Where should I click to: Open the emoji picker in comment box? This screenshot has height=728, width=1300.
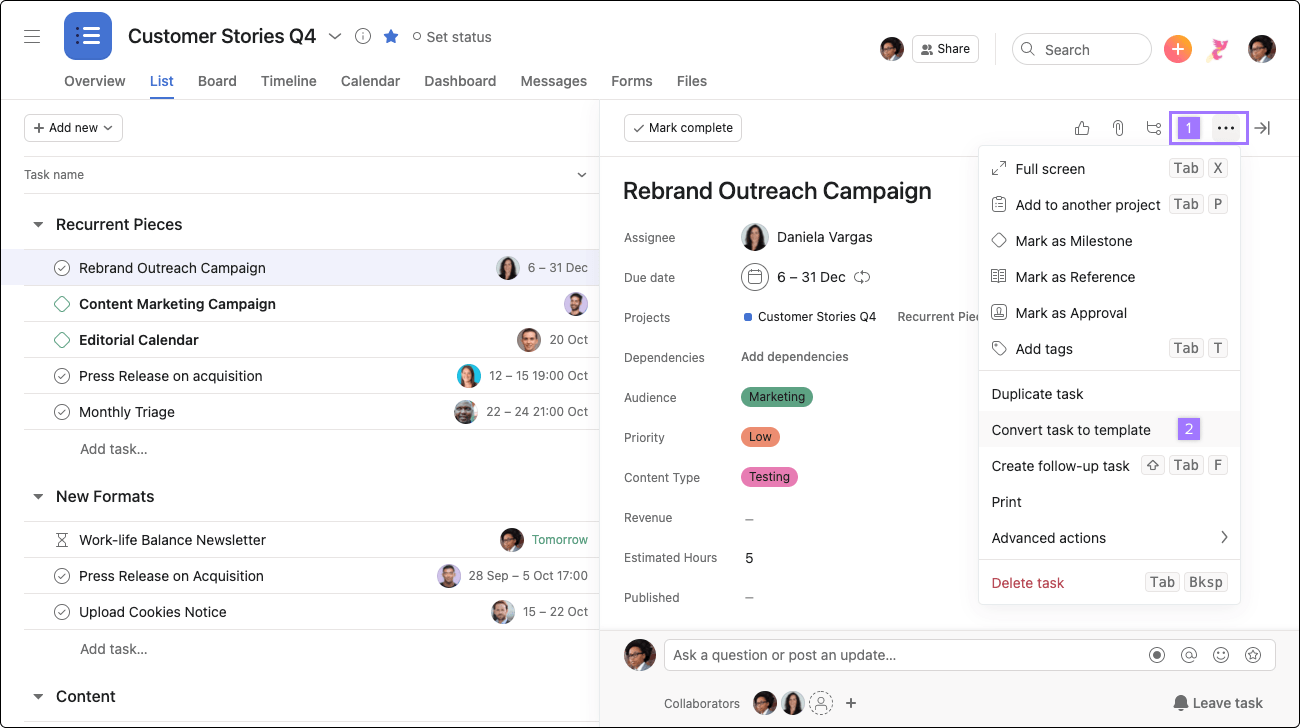click(x=1221, y=655)
